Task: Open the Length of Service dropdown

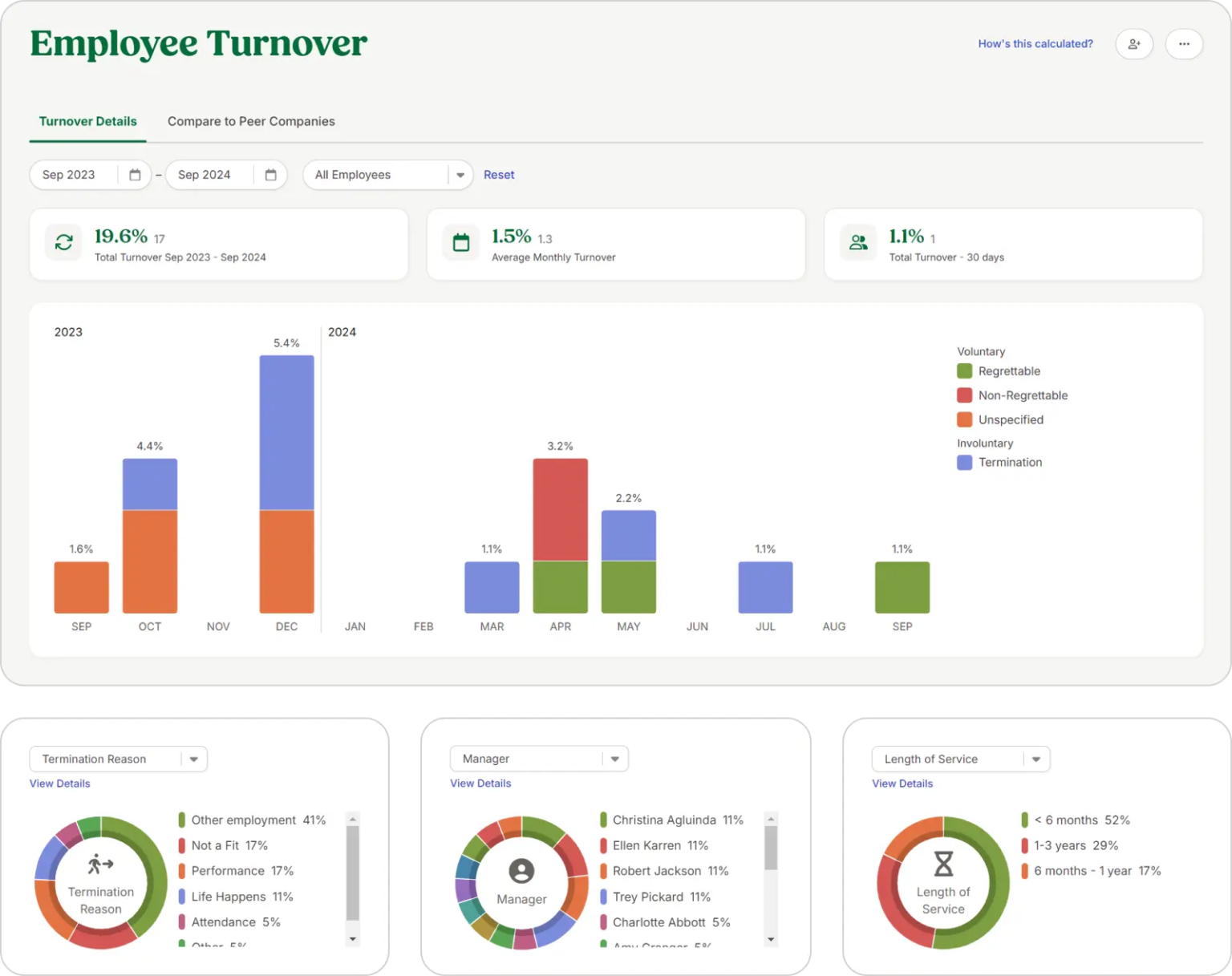Action: (1035, 759)
